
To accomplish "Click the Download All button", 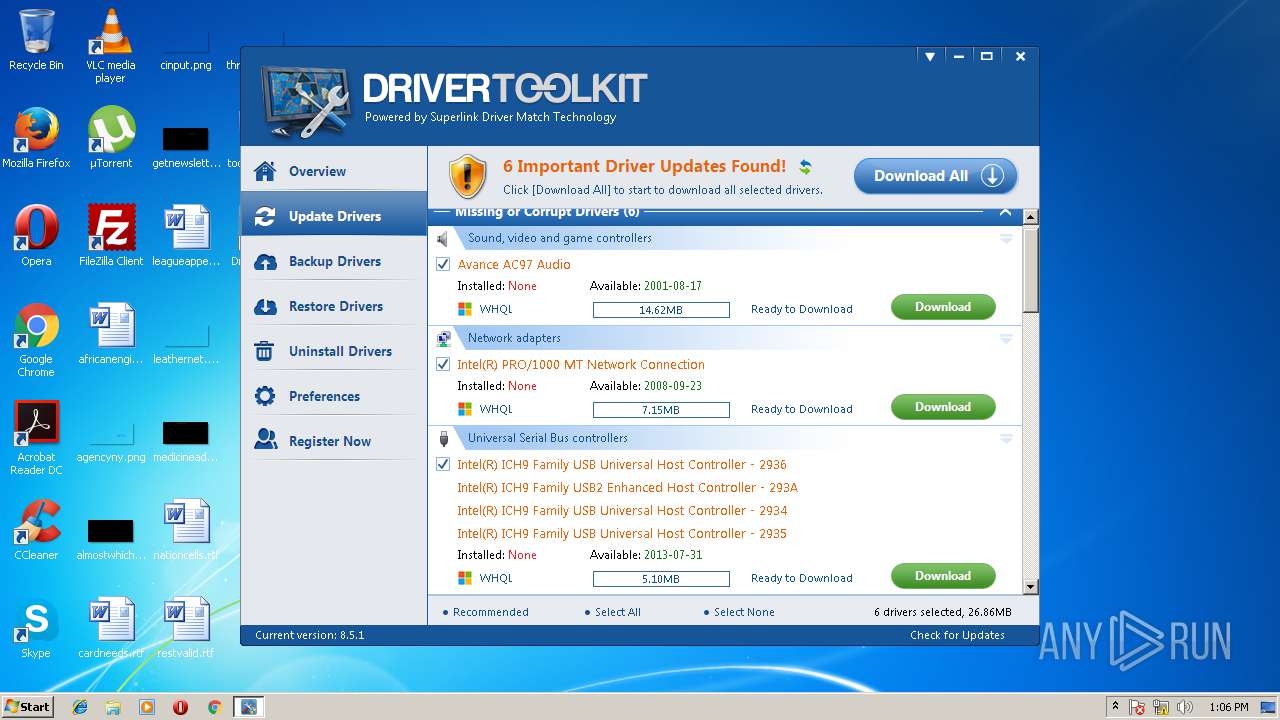I will click(935, 176).
